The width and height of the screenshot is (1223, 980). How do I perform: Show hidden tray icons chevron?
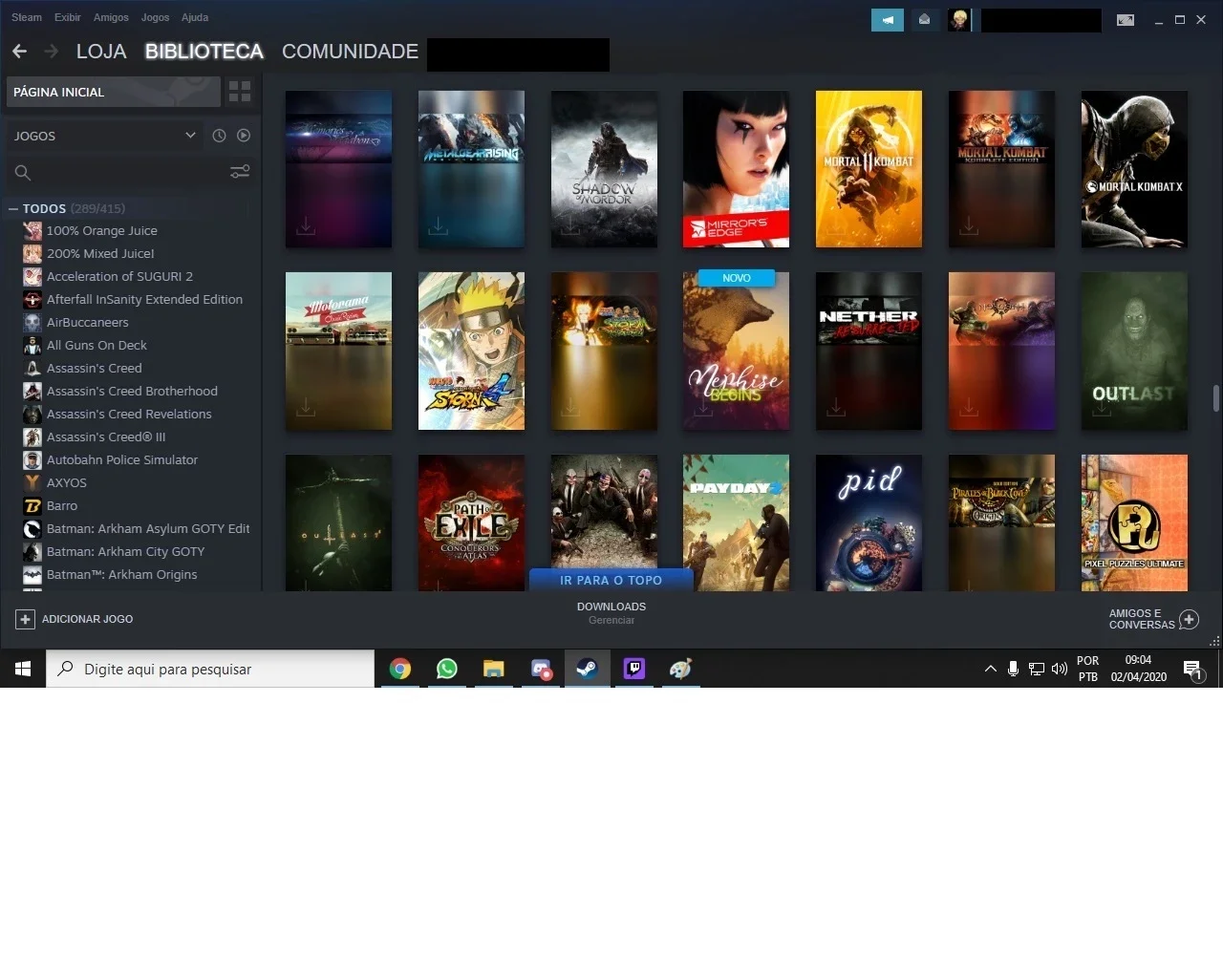click(x=990, y=669)
